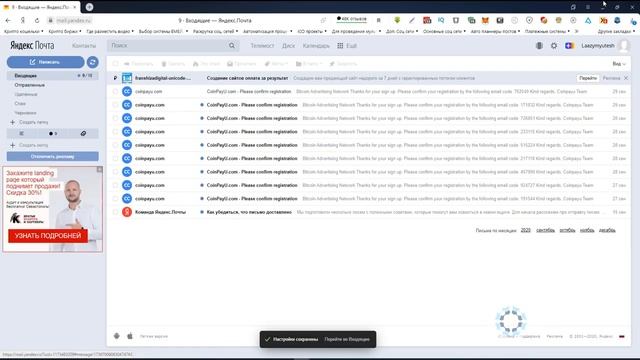Click the Отключить рекламу button

click(52, 156)
